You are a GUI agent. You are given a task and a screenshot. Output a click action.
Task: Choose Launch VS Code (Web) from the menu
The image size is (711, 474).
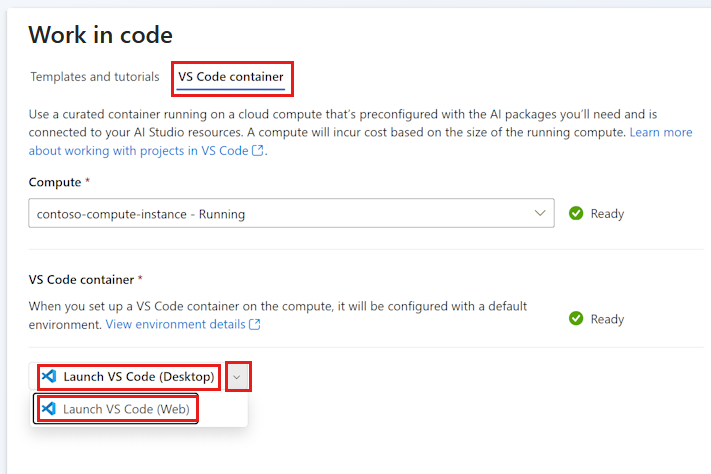(x=117, y=409)
